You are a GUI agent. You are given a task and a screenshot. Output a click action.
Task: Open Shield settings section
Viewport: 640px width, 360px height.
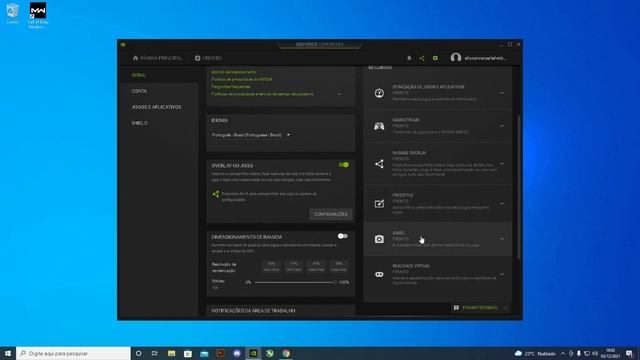point(140,123)
